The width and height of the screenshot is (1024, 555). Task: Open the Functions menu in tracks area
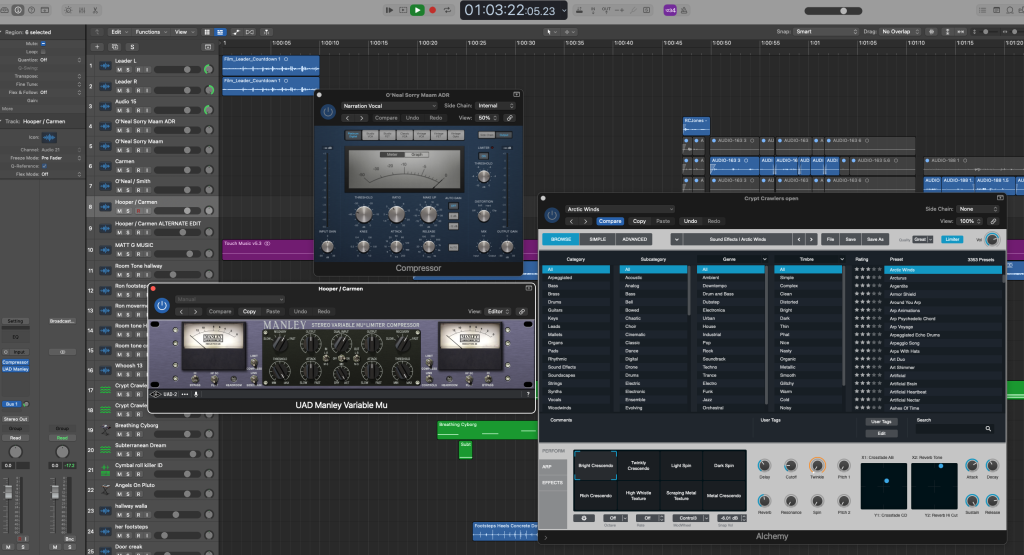(151, 32)
